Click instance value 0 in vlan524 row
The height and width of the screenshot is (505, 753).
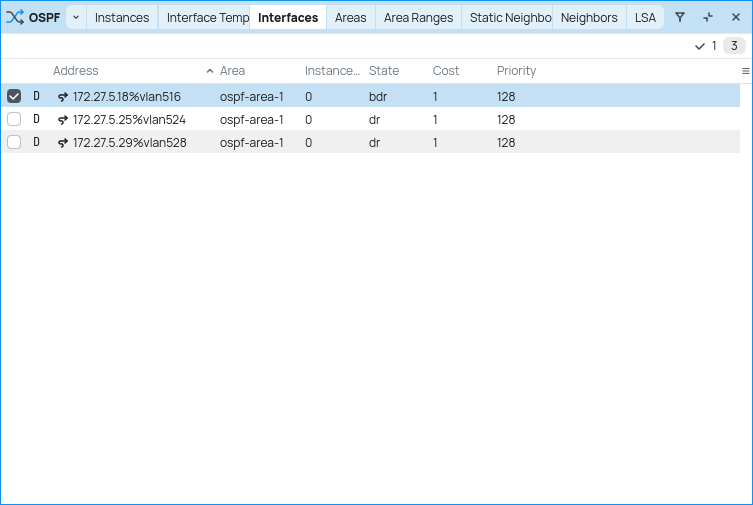tap(308, 120)
